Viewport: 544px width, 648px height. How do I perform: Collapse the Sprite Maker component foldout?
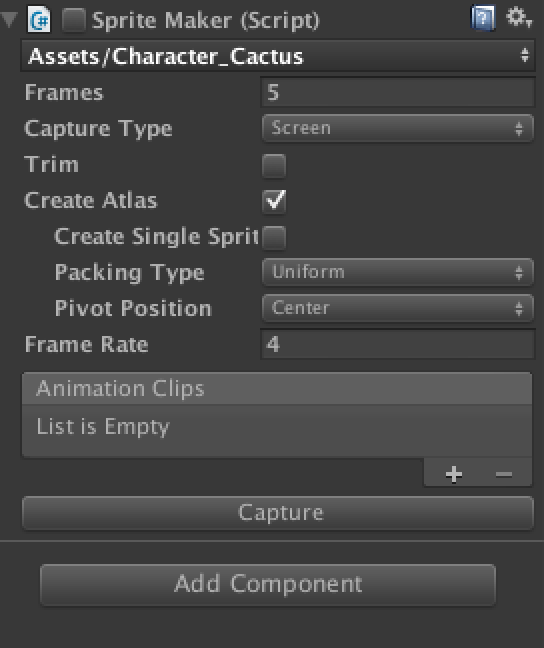(x=9, y=19)
